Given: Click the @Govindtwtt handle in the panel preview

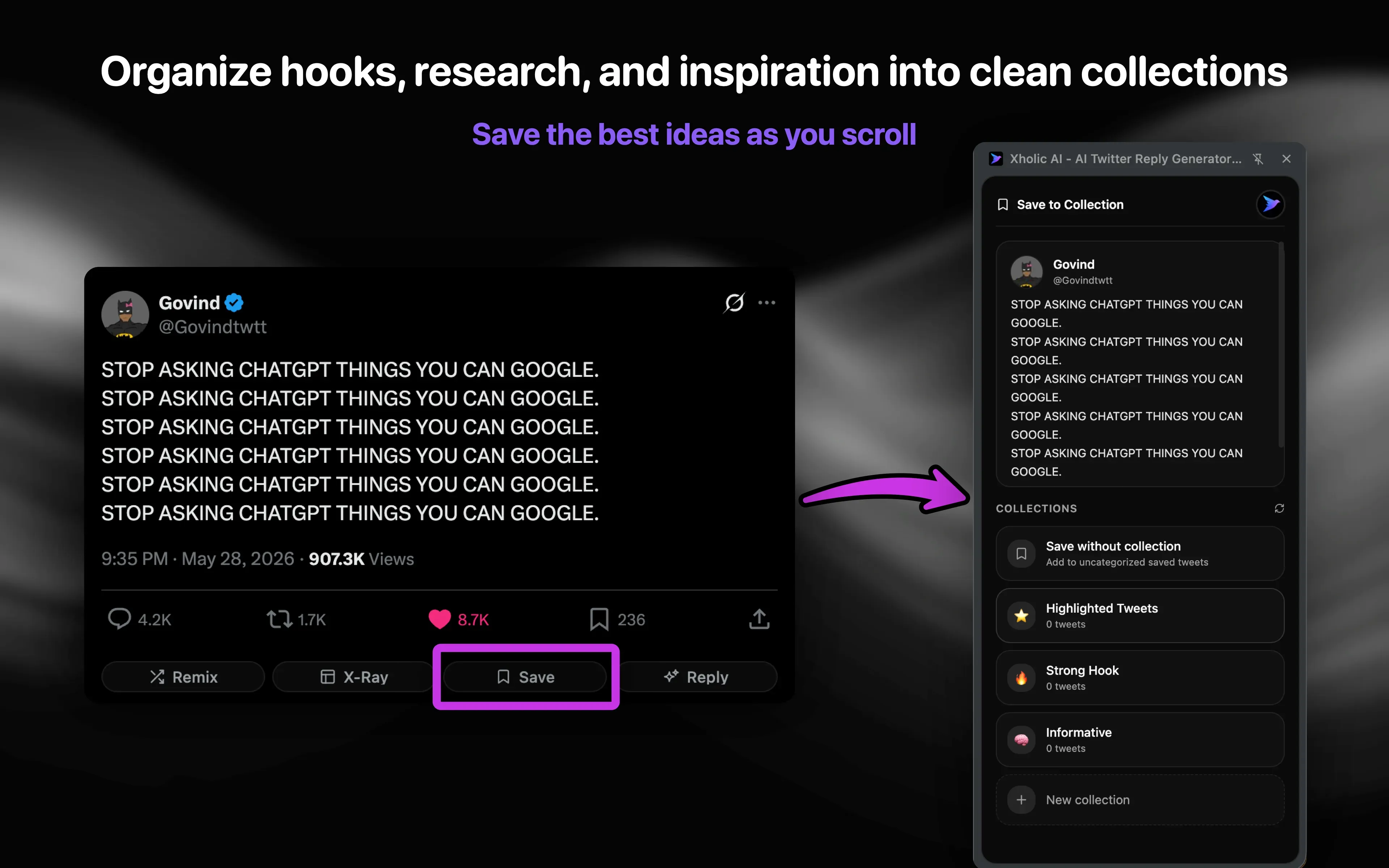Looking at the screenshot, I should pyautogui.click(x=1083, y=280).
